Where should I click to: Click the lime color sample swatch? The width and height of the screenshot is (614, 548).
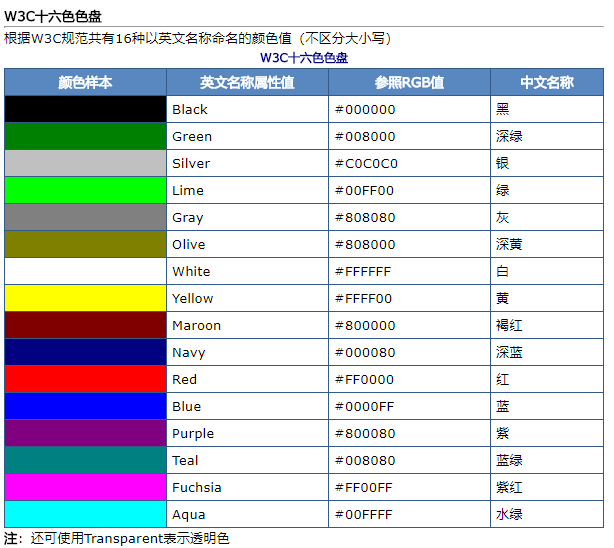coord(86,190)
